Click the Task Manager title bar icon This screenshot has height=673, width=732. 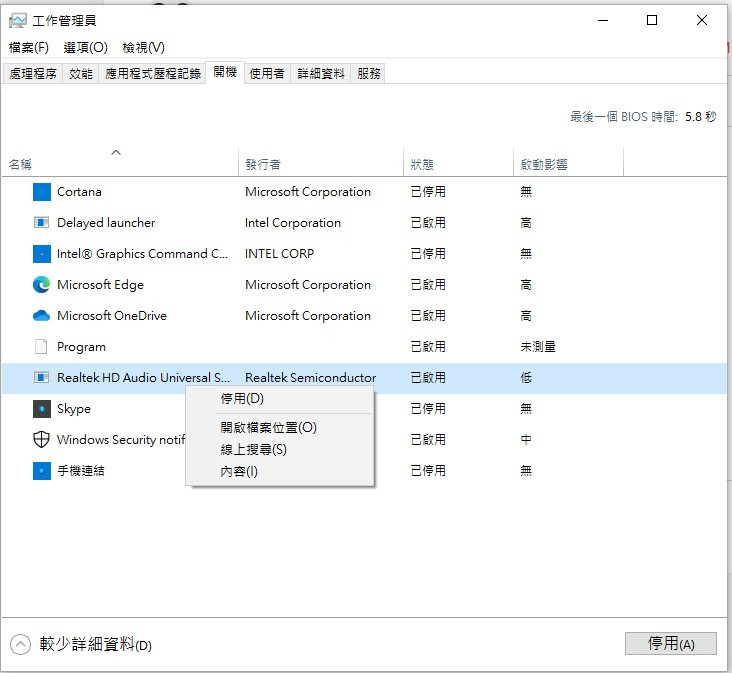coord(18,21)
